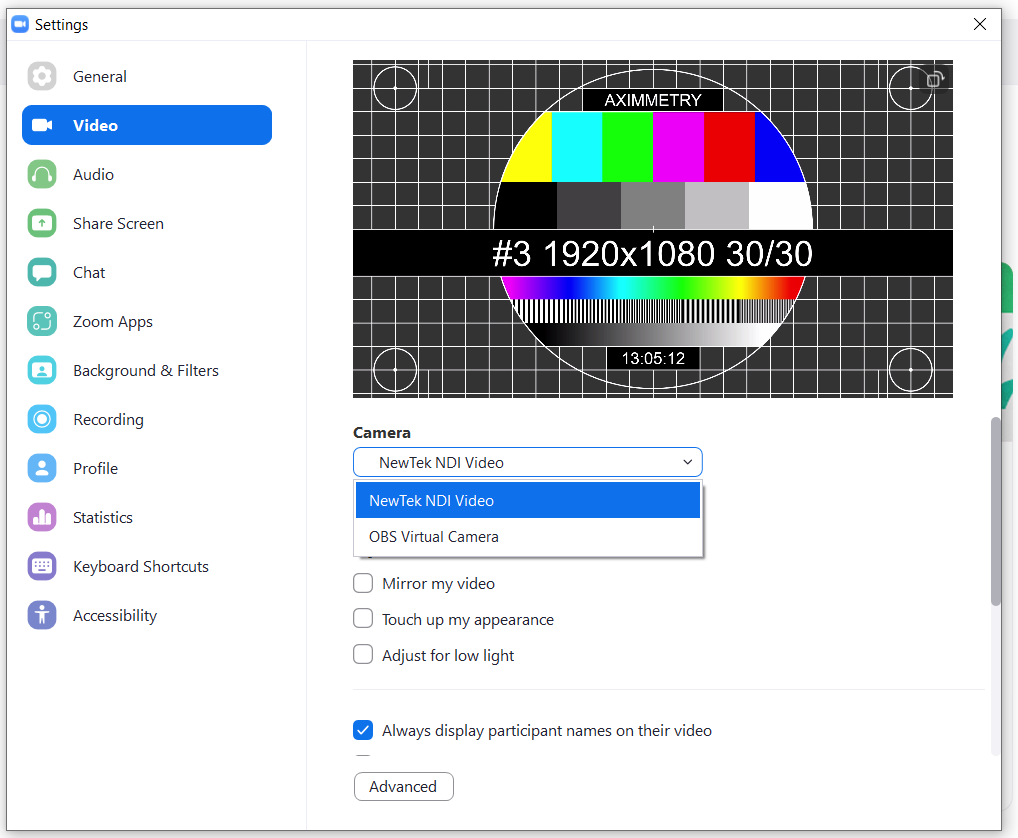The width and height of the screenshot is (1018, 838).
Task: Click the General gear icon
Action: click(42, 77)
